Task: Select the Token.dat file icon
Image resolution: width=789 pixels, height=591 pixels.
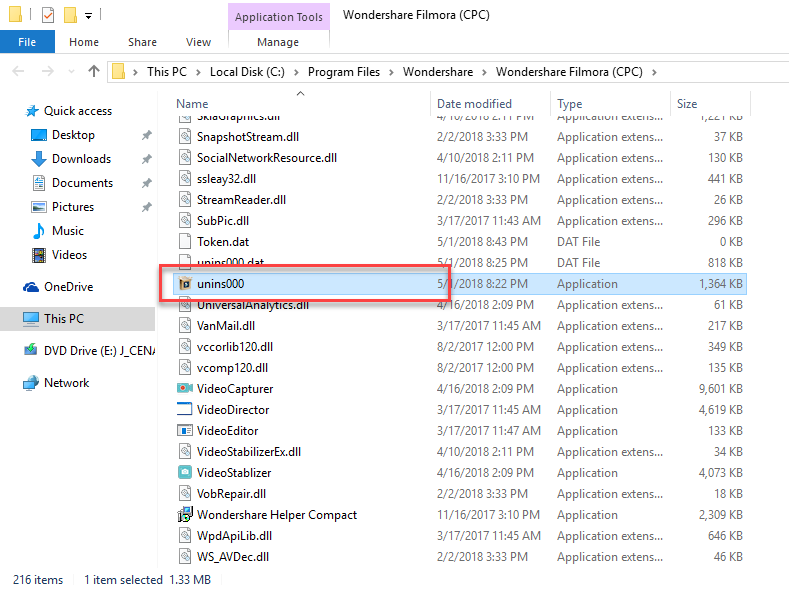Action: [185, 241]
